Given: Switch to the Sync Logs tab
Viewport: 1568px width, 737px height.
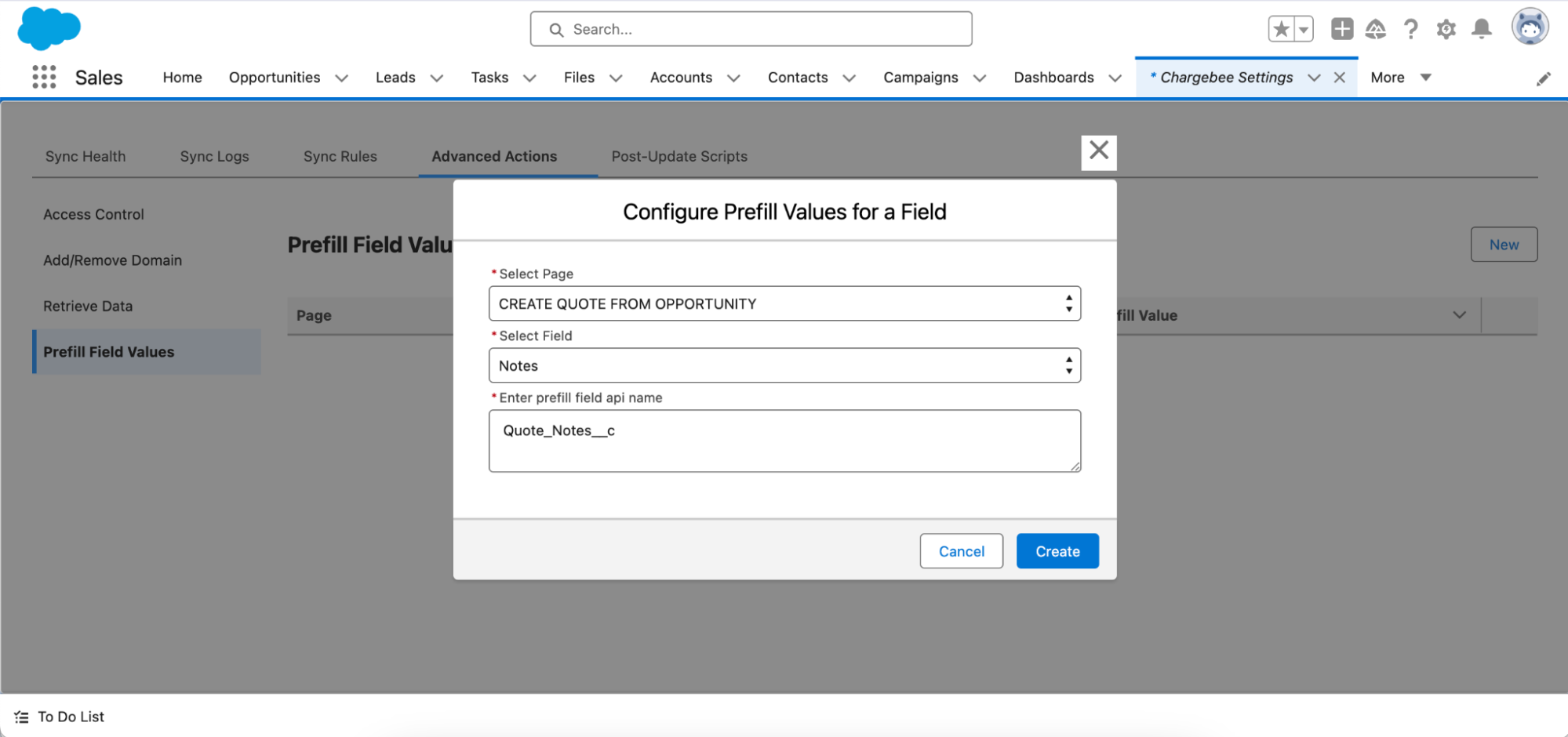Looking at the screenshot, I should [214, 156].
